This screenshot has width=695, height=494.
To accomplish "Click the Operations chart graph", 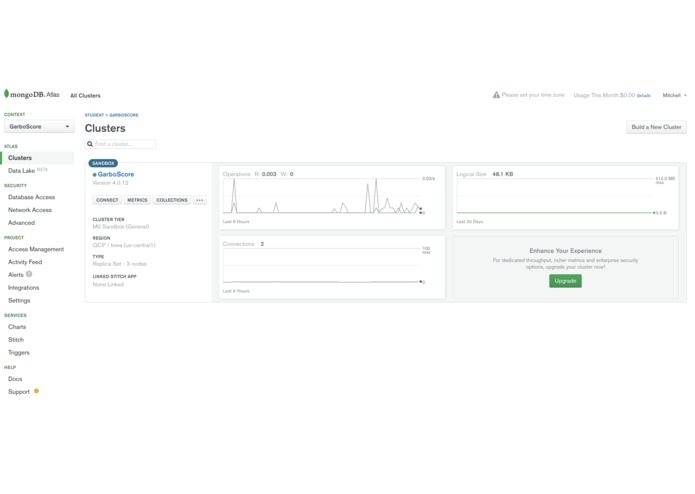I will [323, 196].
